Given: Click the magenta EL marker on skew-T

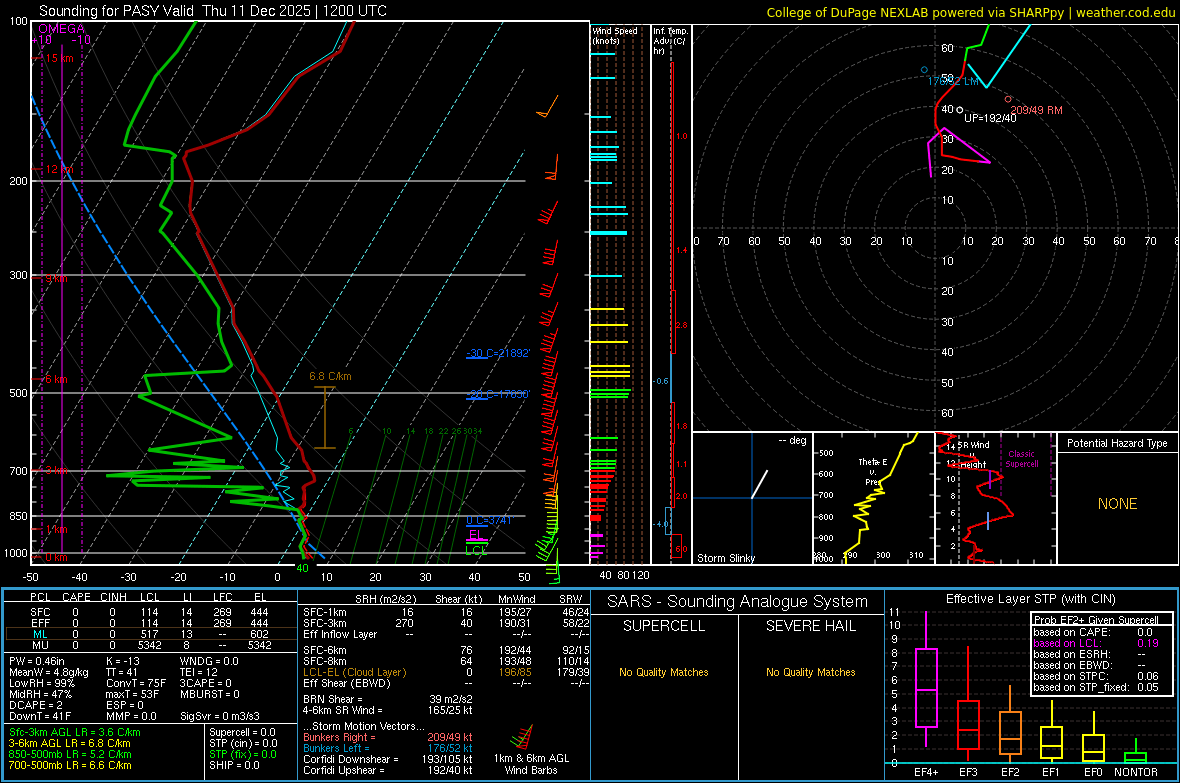Looking at the screenshot, I should tap(475, 535).
